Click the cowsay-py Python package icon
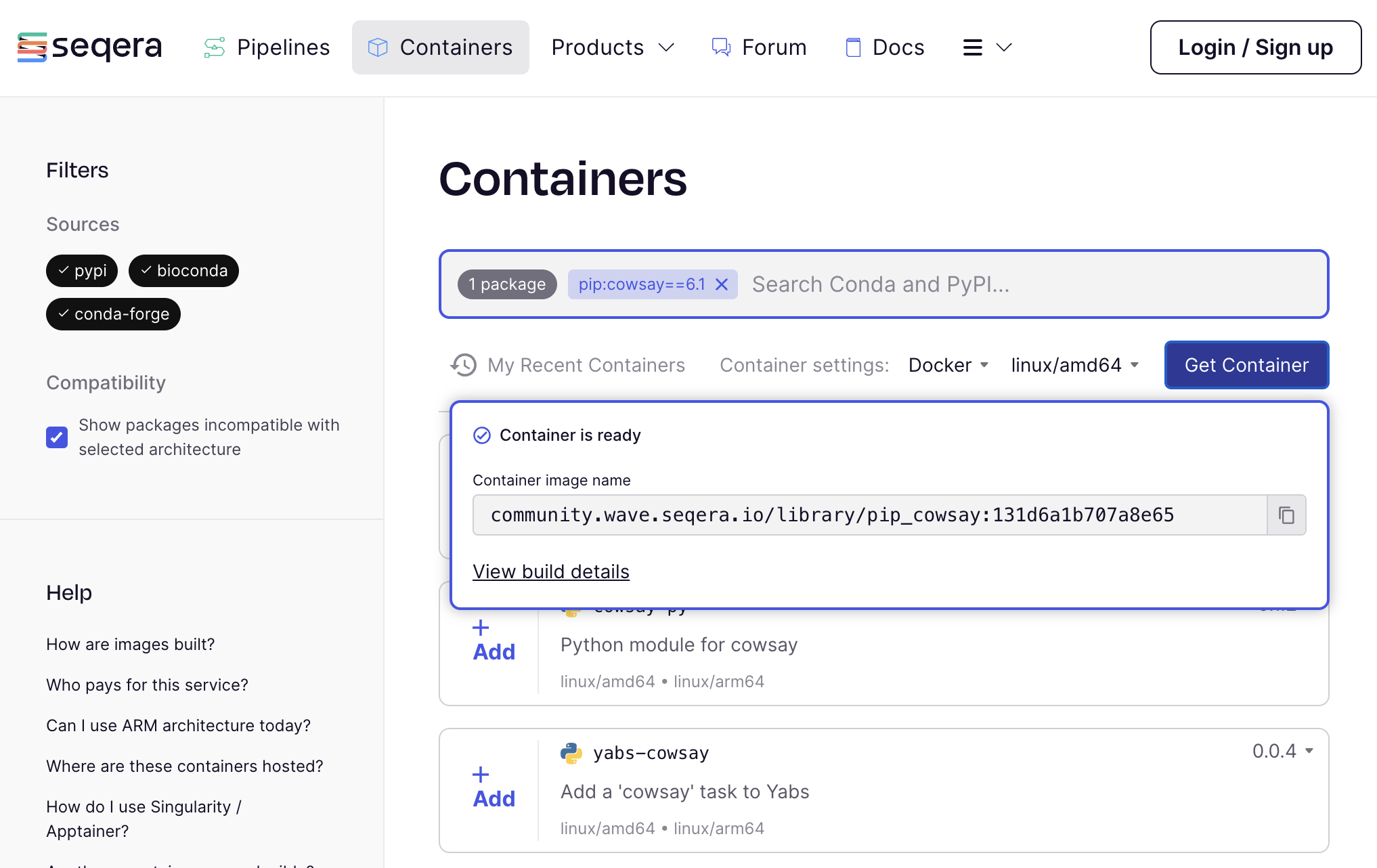 [571, 607]
